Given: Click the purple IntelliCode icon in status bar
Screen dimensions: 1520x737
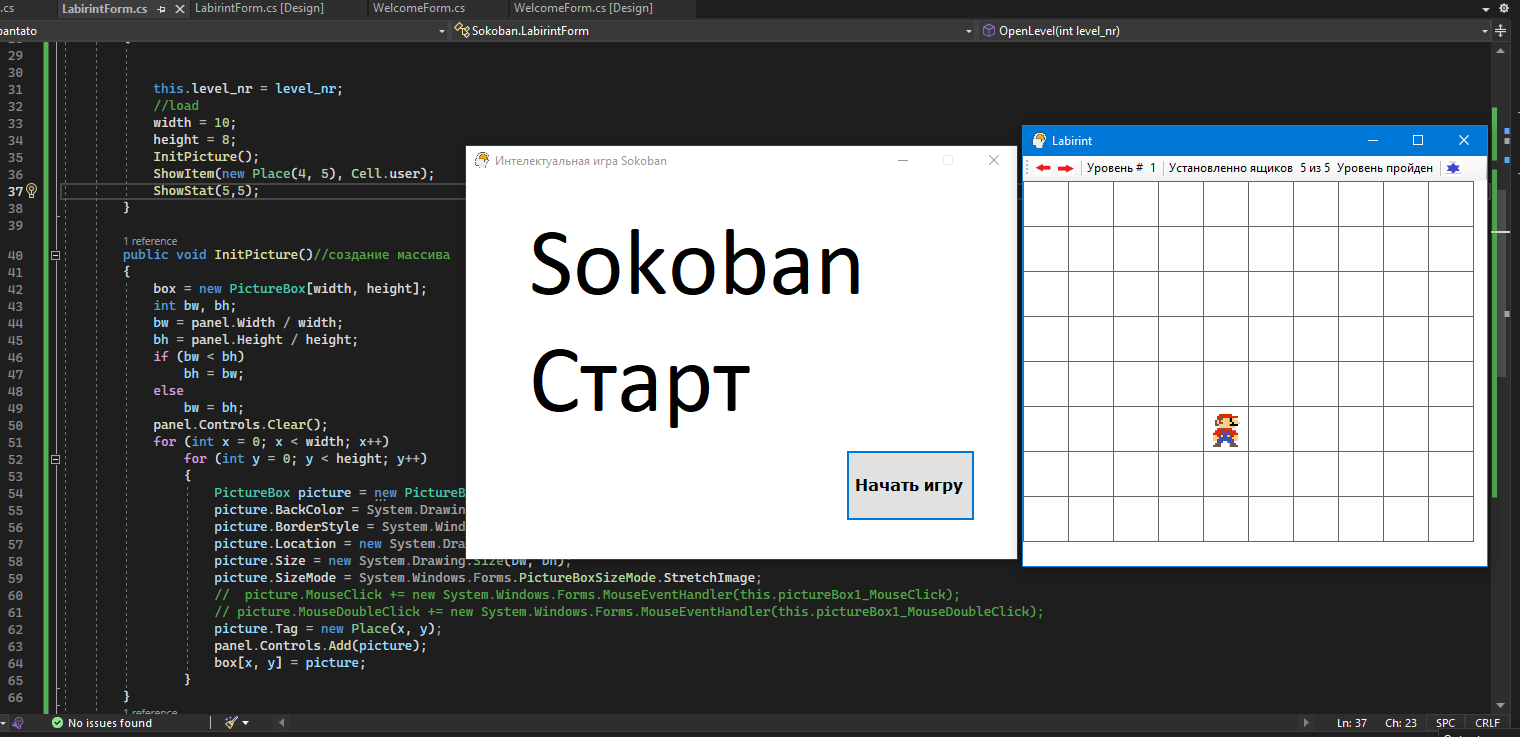Looking at the screenshot, I should point(17,722).
